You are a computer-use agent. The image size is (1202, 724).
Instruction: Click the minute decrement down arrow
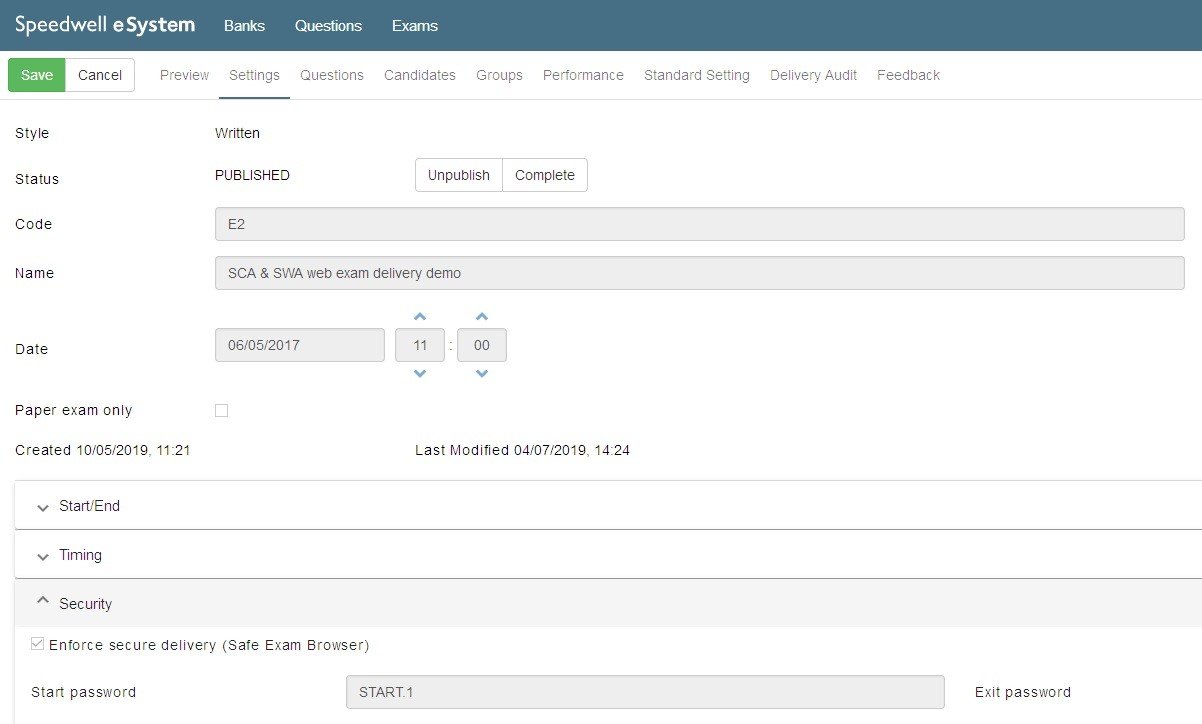tap(482, 373)
